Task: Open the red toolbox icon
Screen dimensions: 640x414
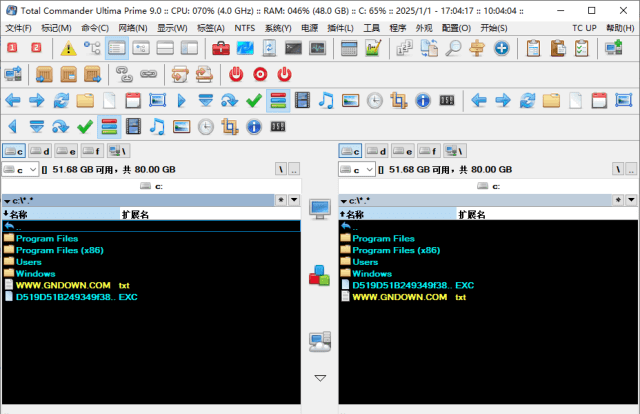Action: 221,48
